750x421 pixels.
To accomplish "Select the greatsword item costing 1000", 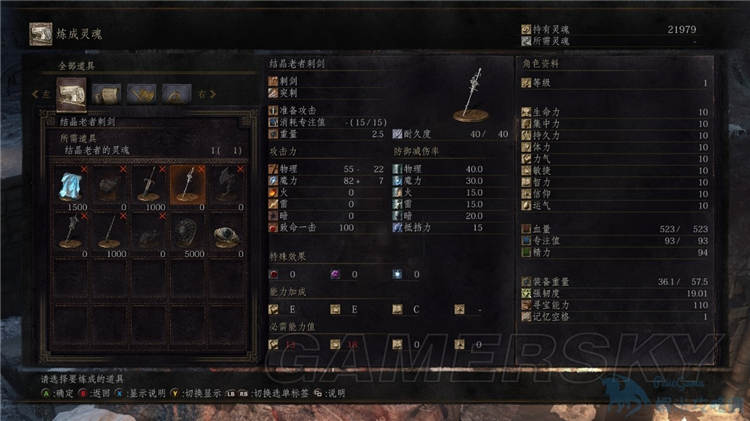I will 149,188.
